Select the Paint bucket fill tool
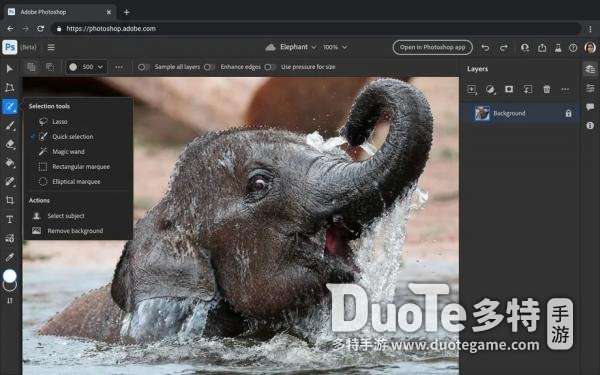The image size is (600, 375). [x=10, y=163]
